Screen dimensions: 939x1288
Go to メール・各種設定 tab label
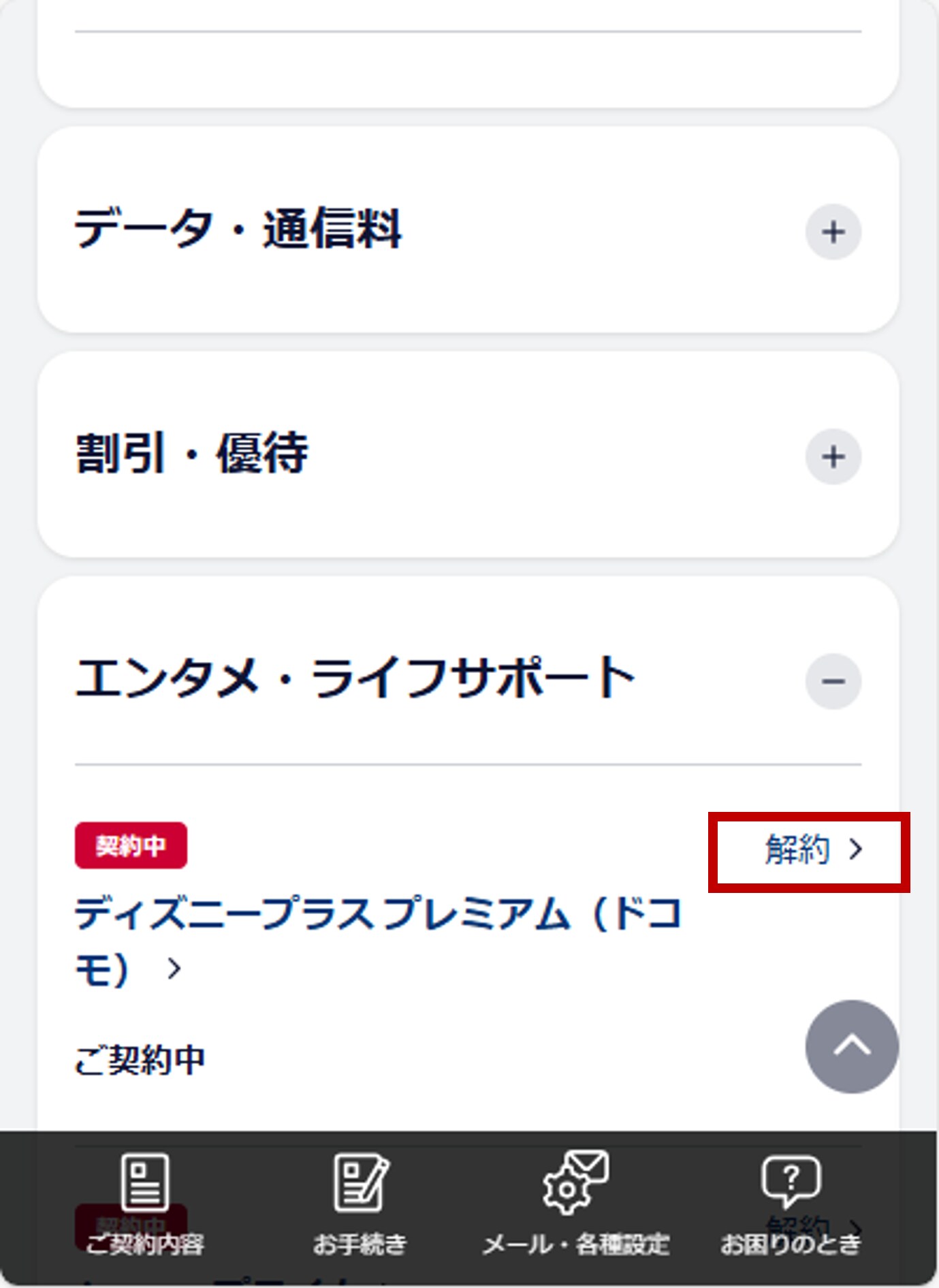pyautogui.click(x=575, y=1245)
